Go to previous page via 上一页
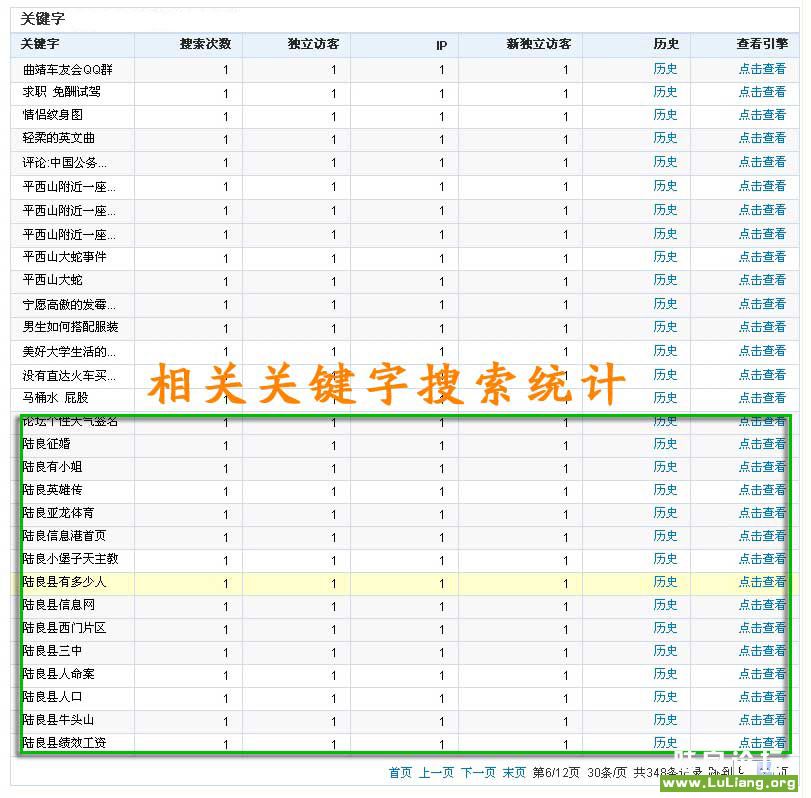 pyautogui.click(x=436, y=773)
